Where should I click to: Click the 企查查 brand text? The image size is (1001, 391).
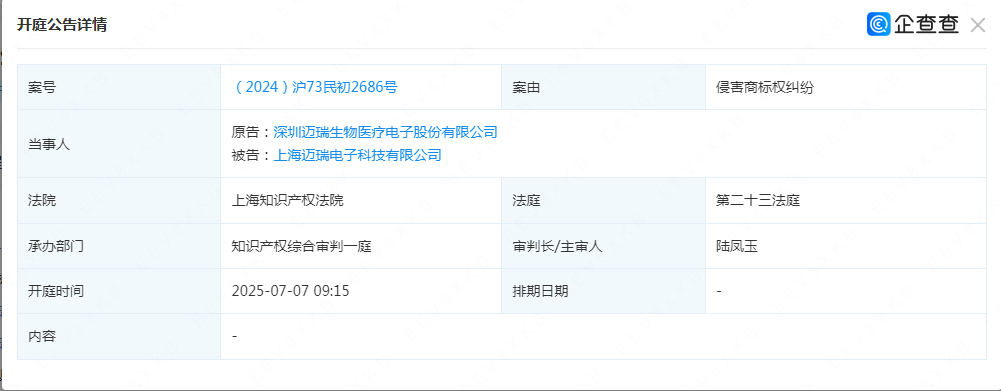point(926,24)
